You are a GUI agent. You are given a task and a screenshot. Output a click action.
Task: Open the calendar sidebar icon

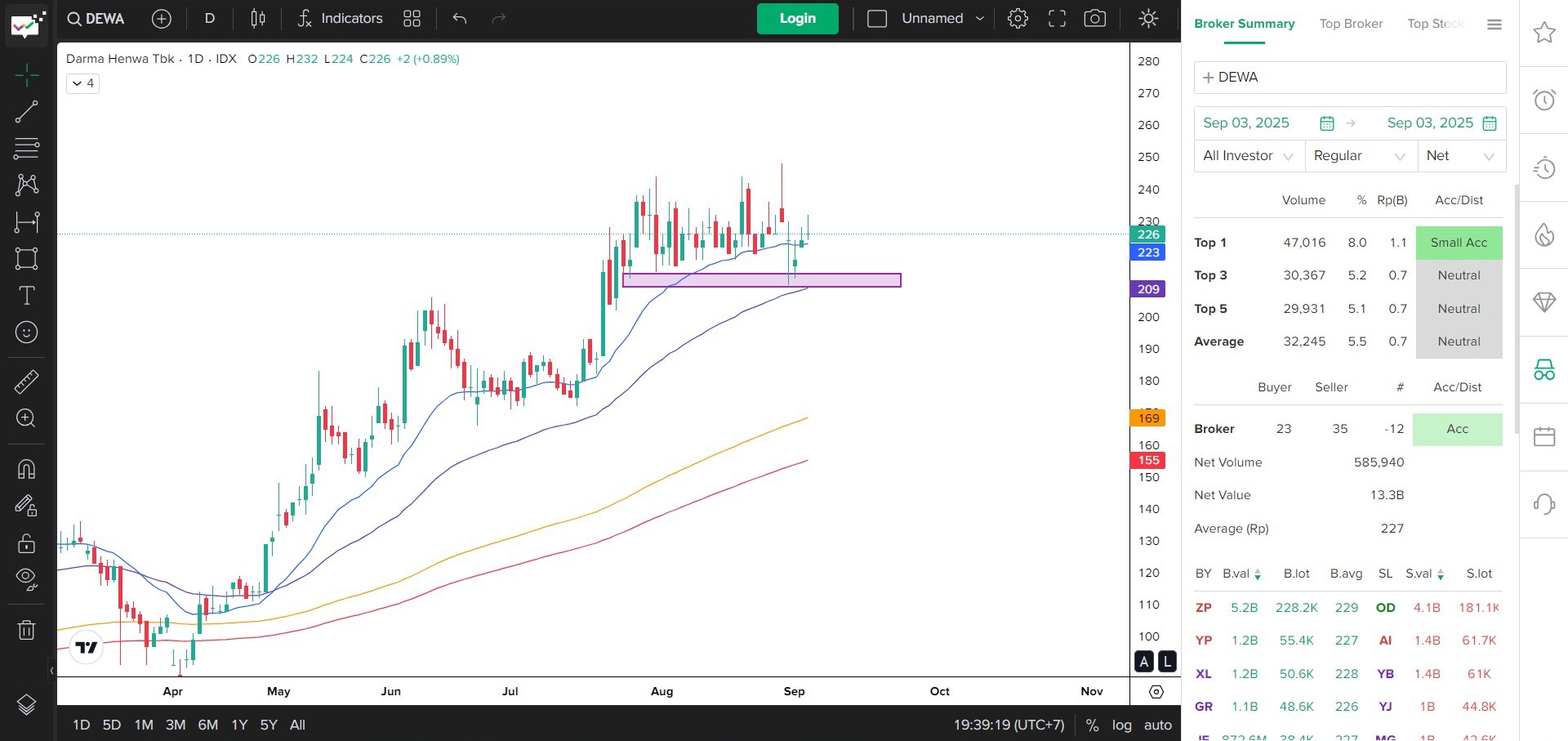tap(1543, 437)
